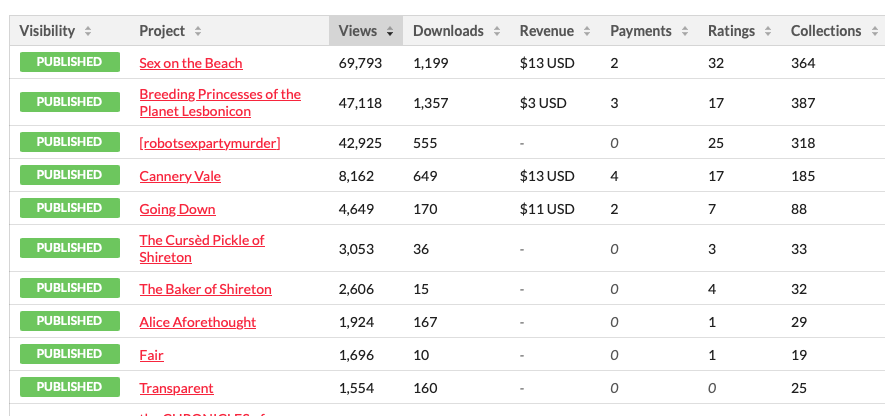
Task: Click the Transparent project link
Action: point(176,388)
